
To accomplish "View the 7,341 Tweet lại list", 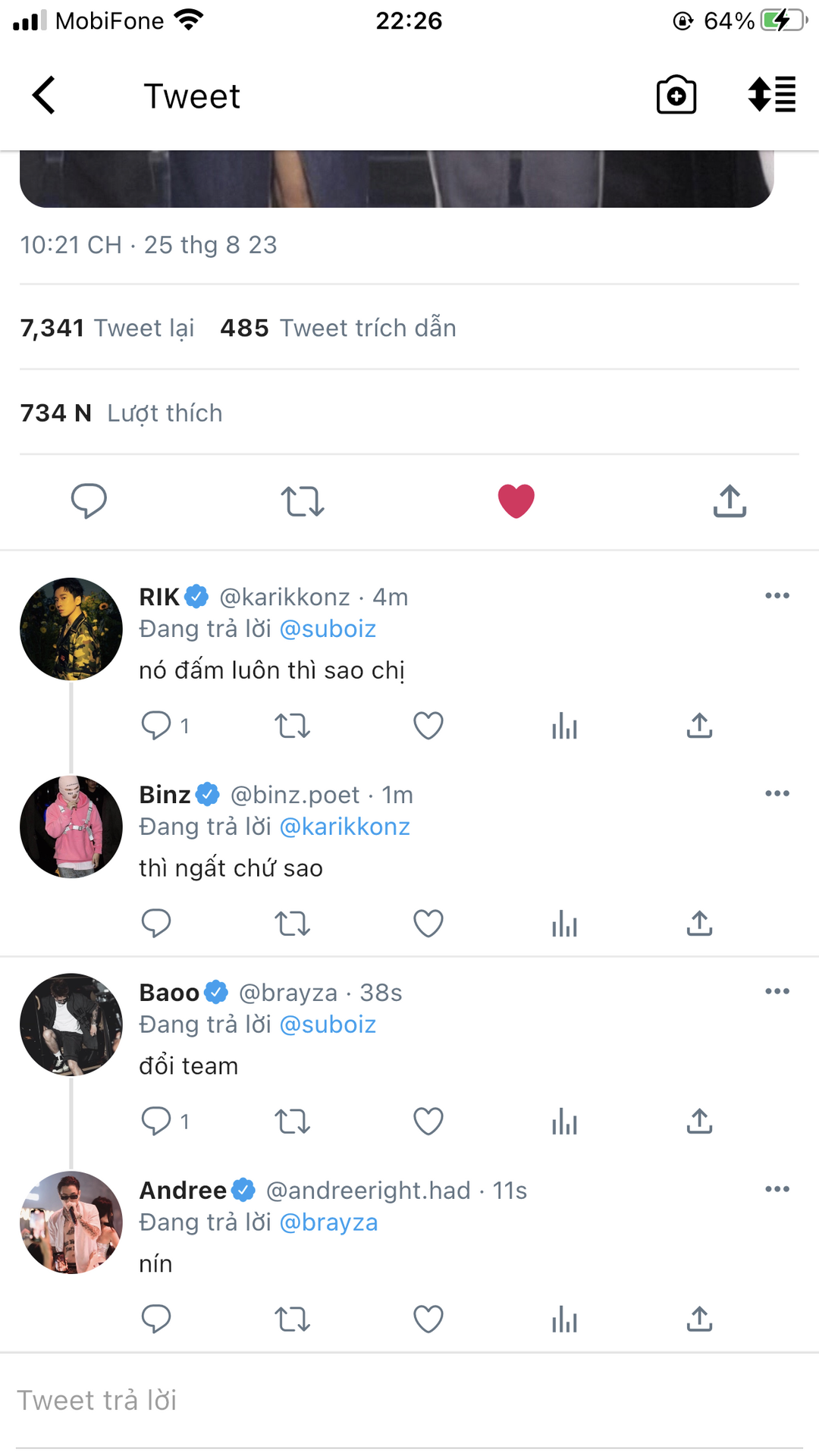I will 107,328.
